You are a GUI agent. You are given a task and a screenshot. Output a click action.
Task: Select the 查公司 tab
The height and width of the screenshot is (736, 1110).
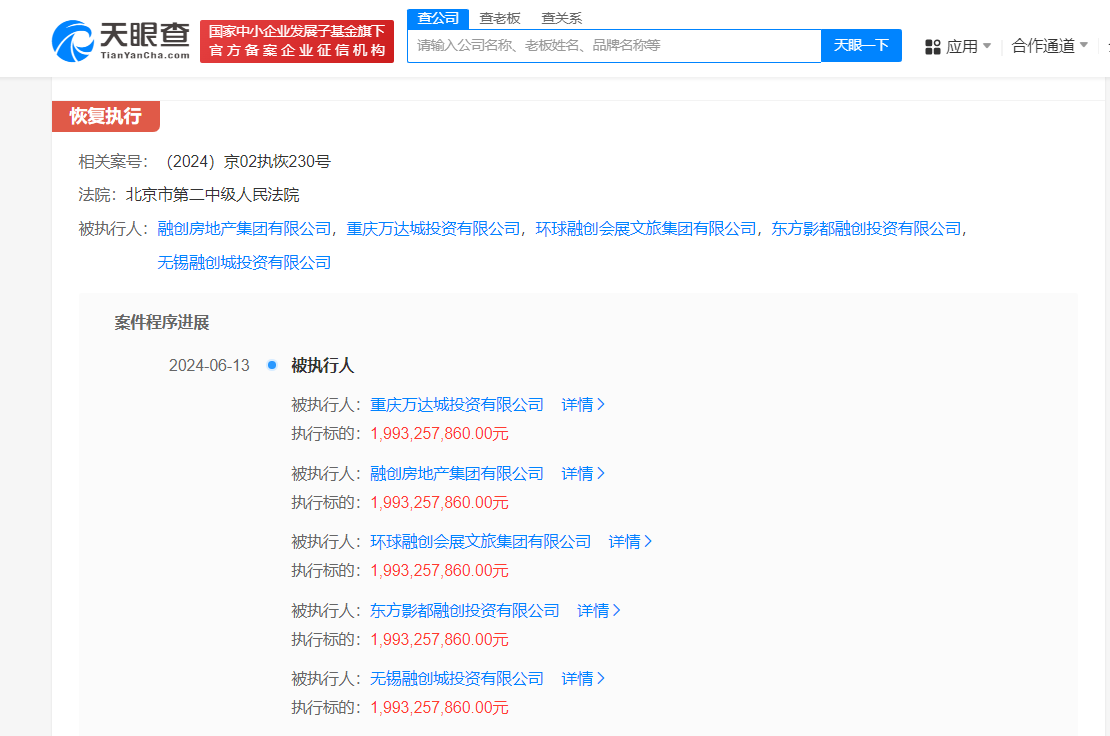tap(437, 18)
